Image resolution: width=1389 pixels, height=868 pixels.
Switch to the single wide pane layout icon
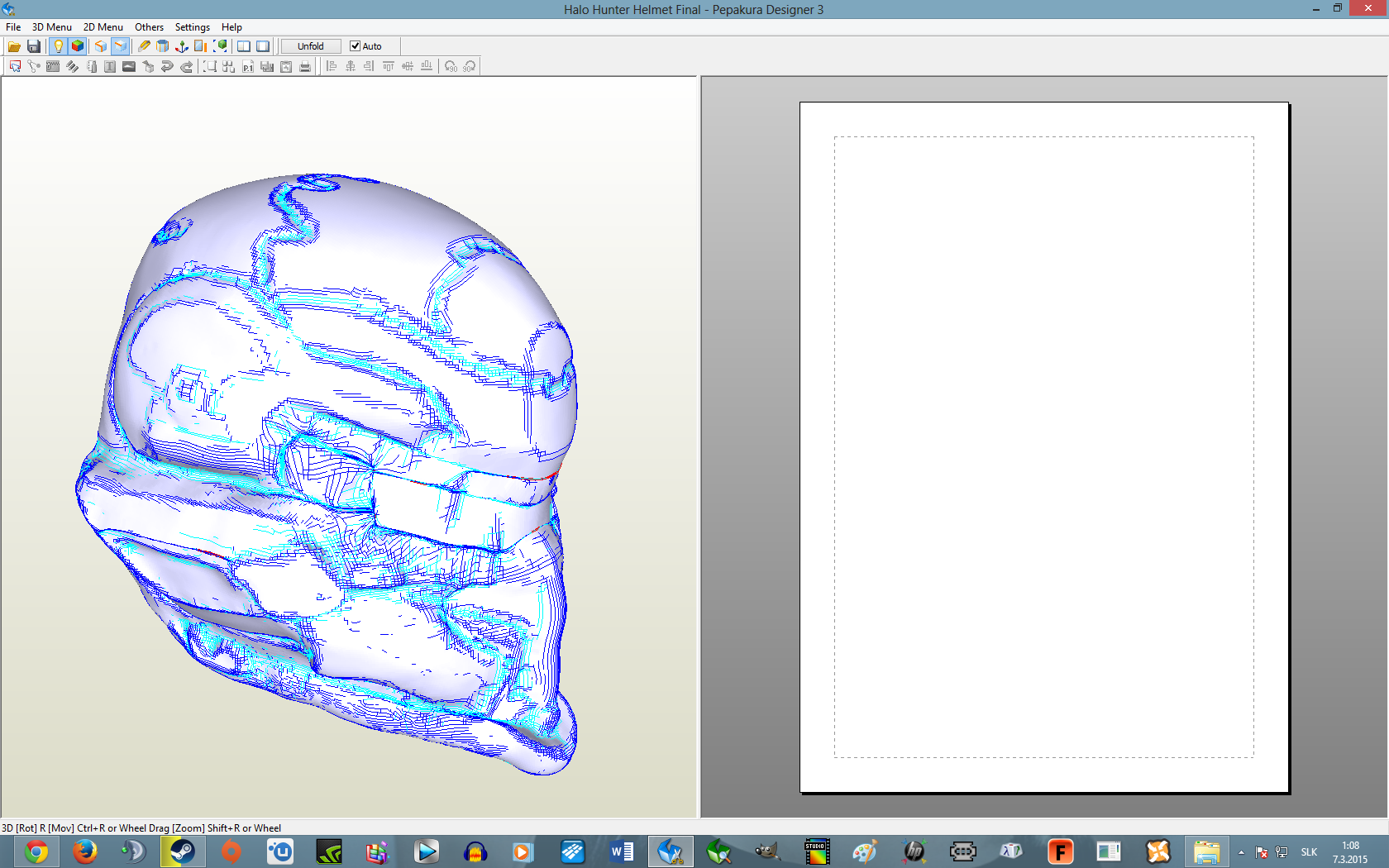(263, 46)
